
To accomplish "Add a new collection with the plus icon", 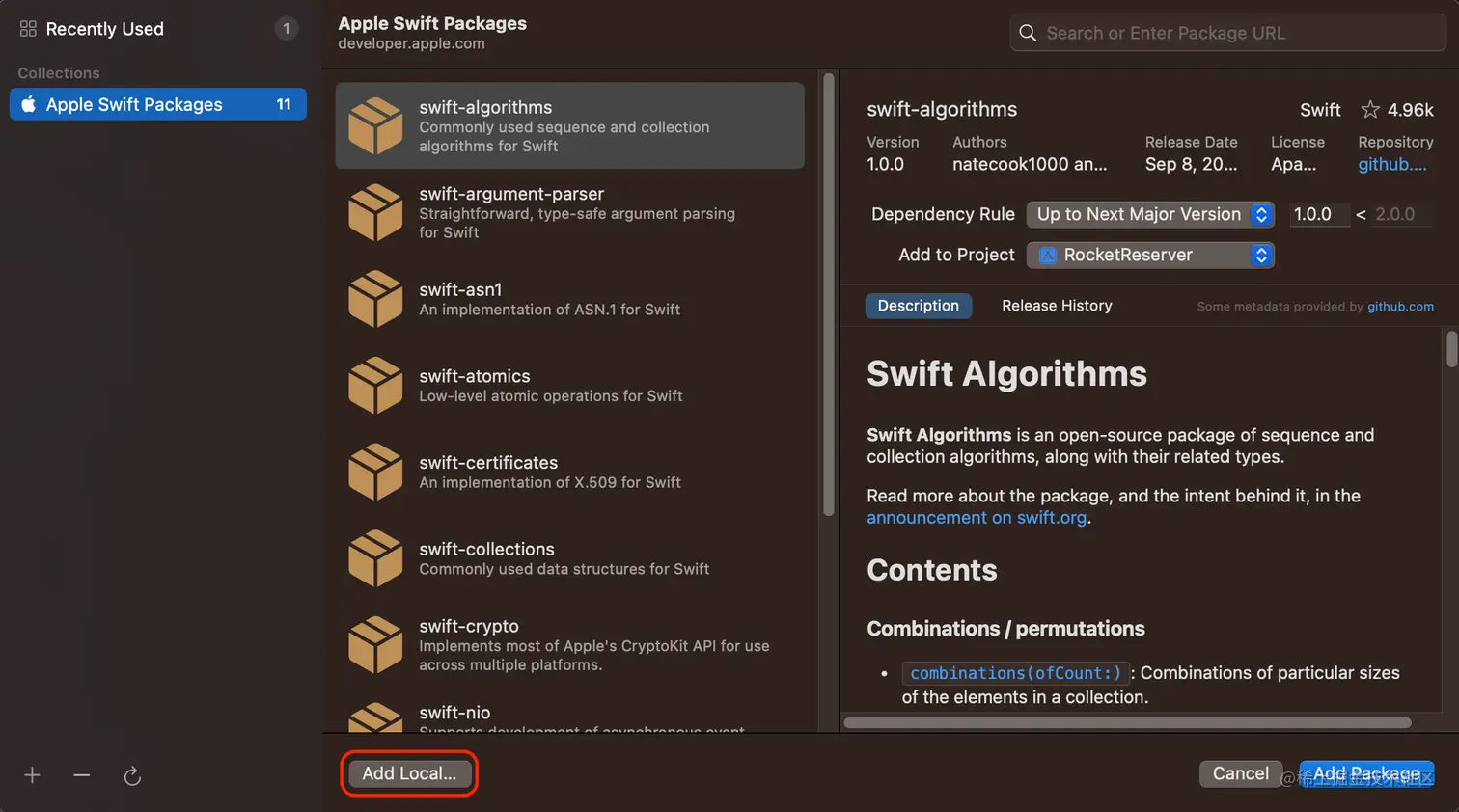I will tap(32, 774).
